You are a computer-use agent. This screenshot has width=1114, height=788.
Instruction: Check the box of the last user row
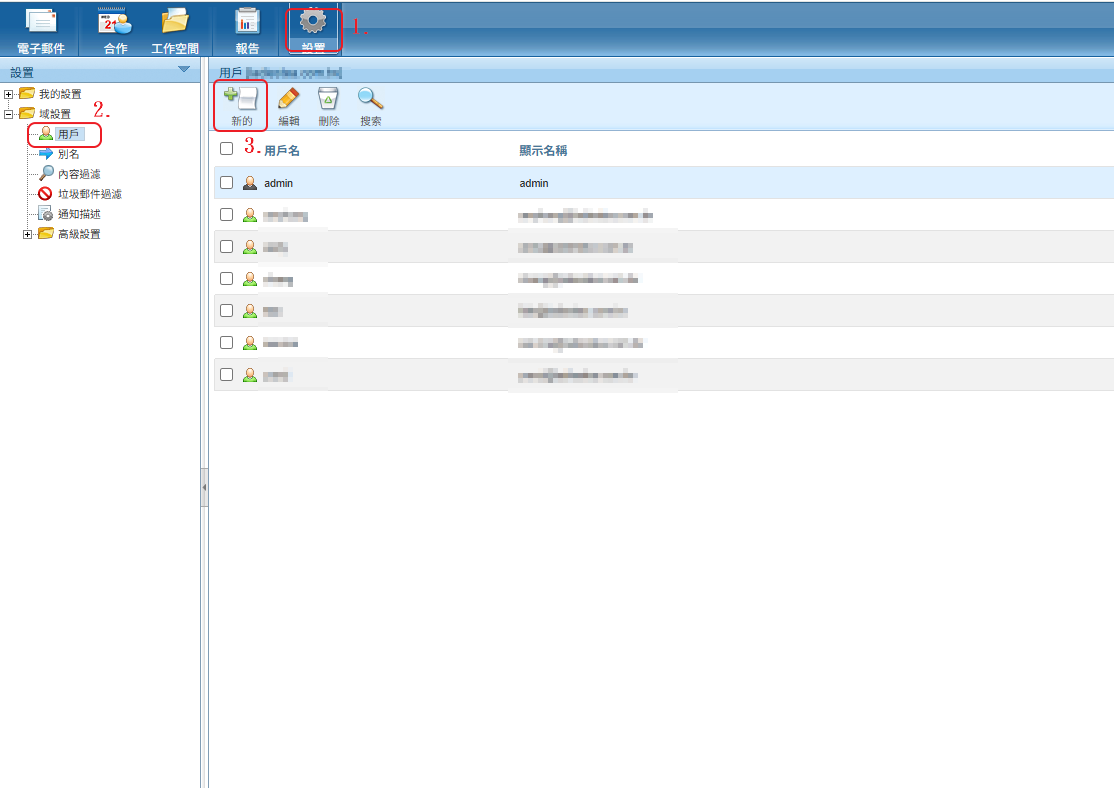226,375
